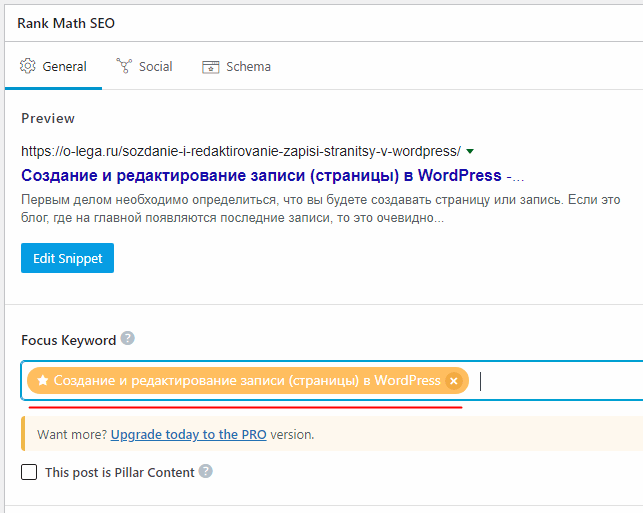Remove the focus keyword tag with X
This screenshot has width=643, height=513.
tap(454, 381)
